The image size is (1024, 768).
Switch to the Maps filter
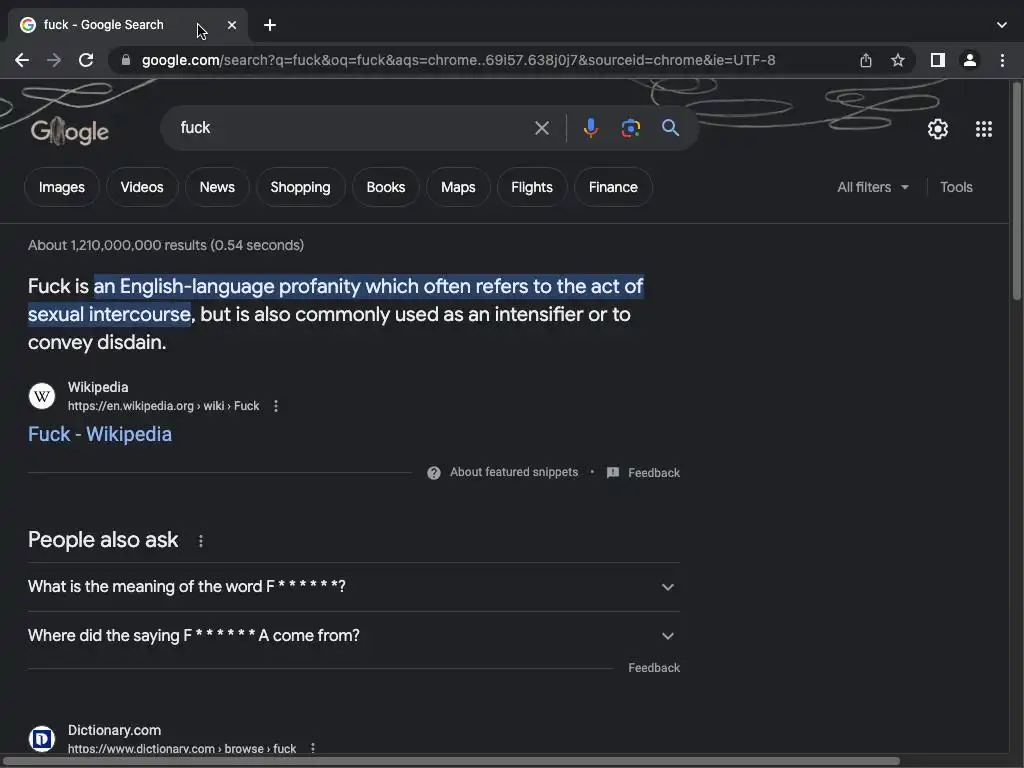coord(458,187)
